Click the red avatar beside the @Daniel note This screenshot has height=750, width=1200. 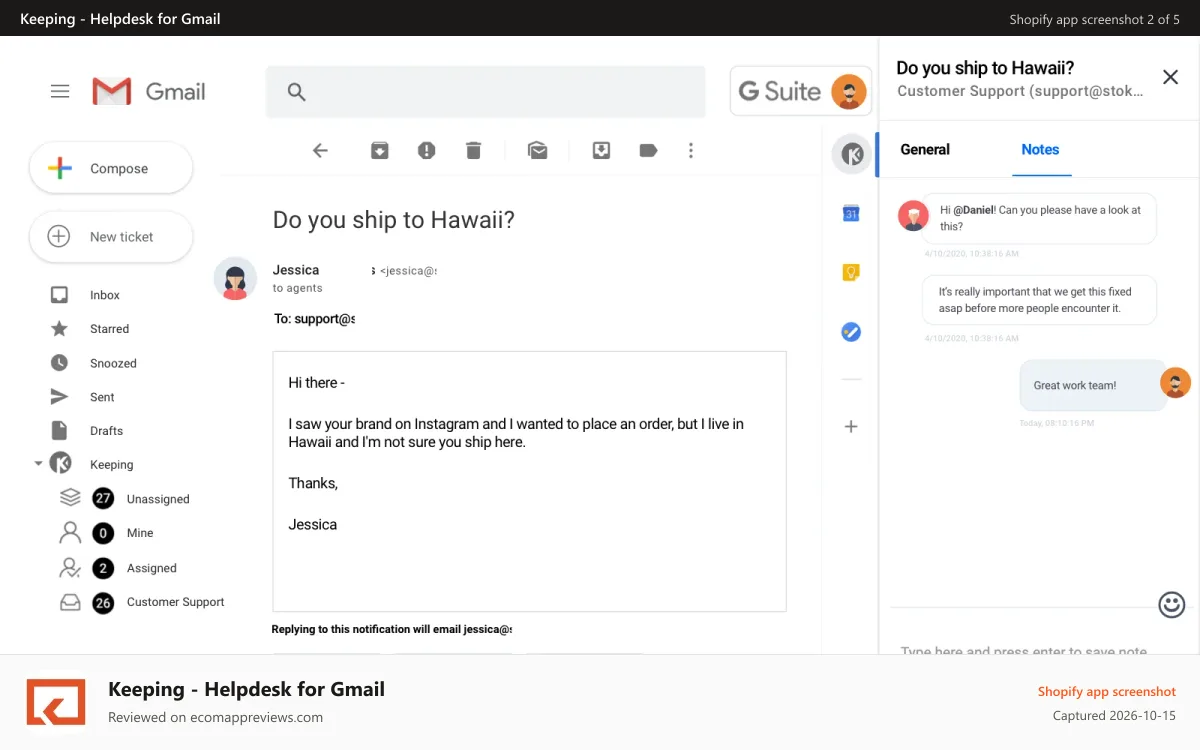click(x=913, y=215)
